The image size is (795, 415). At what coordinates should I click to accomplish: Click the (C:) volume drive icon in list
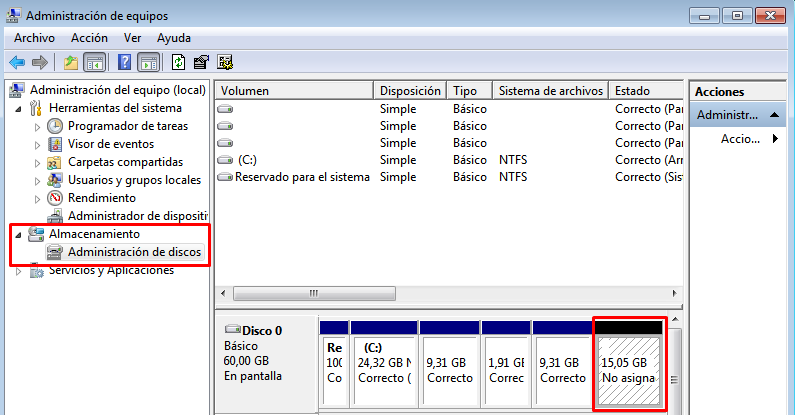coord(225,160)
